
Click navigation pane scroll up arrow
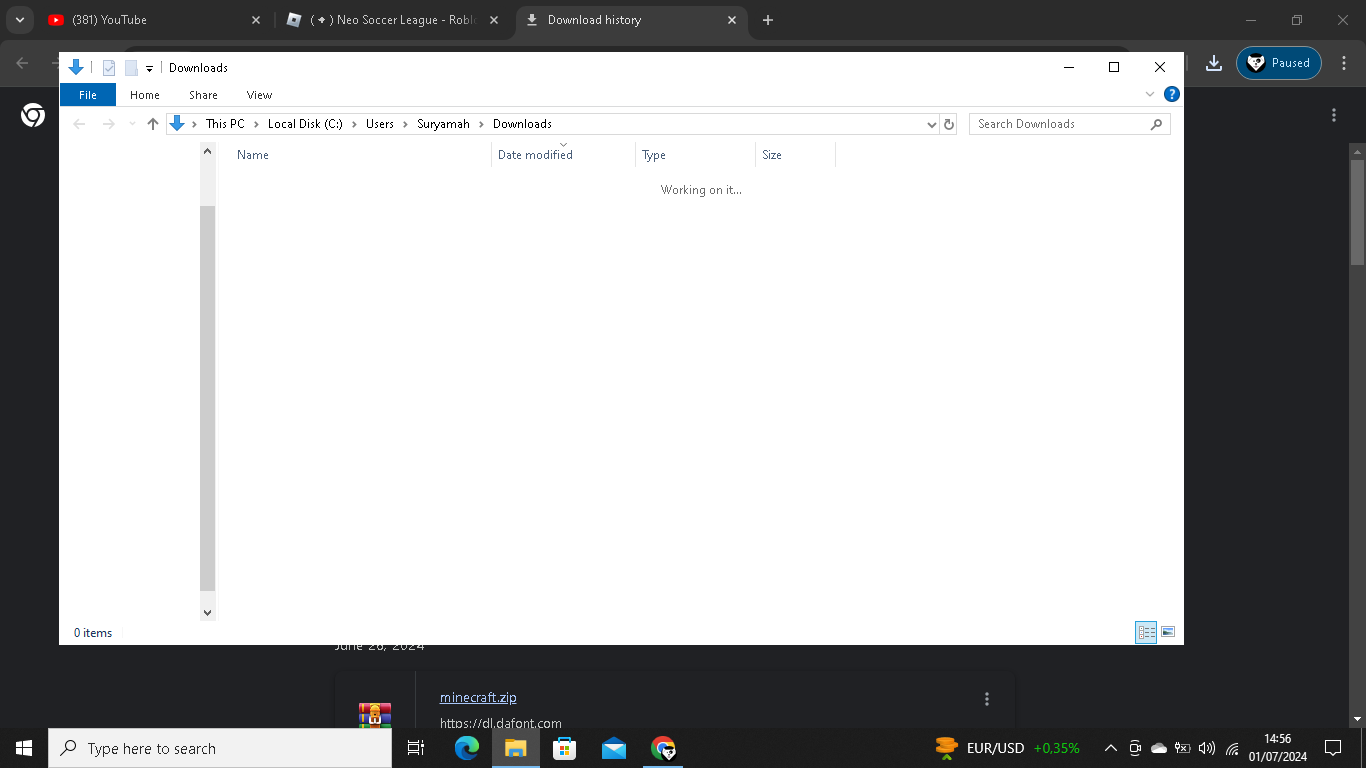pyautogui.click(x=208, y=151)
